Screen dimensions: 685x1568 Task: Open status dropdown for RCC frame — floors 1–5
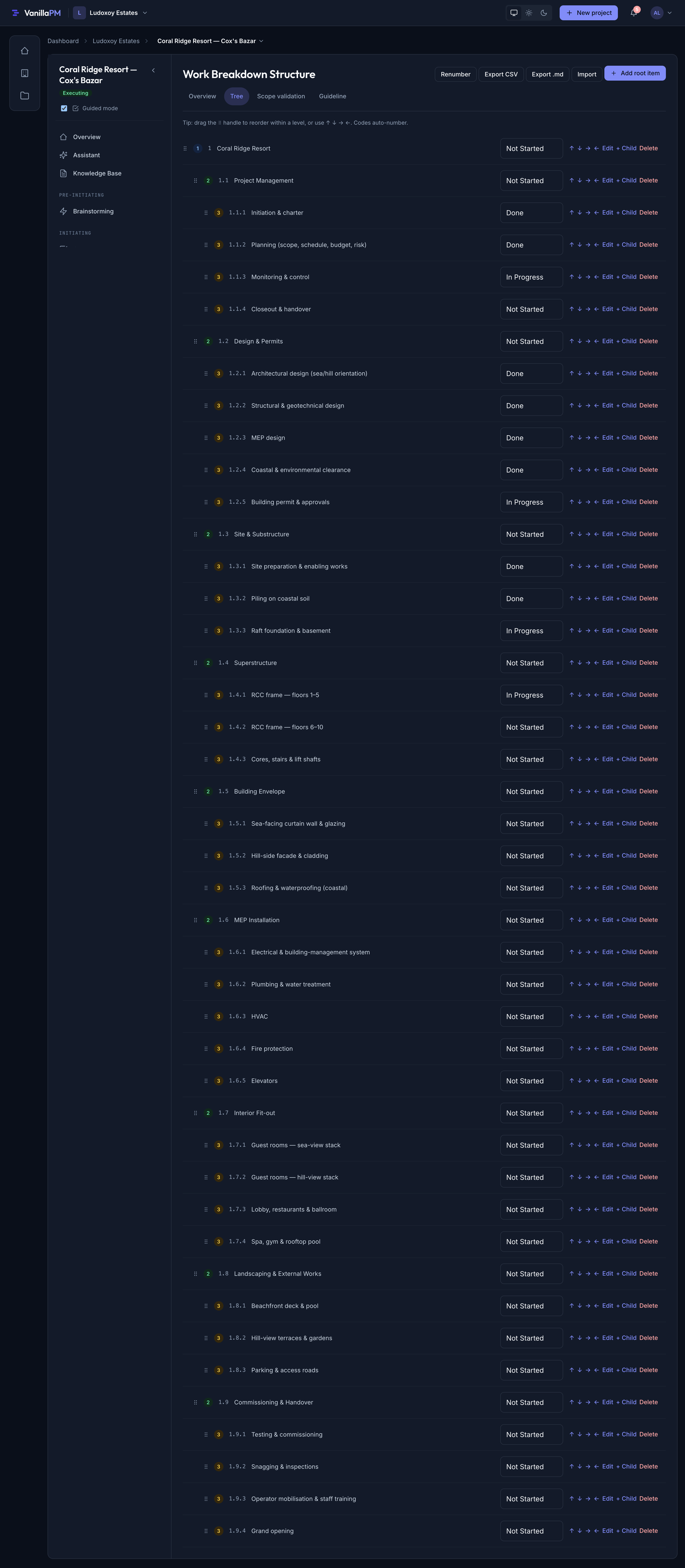click(x=531, y=695)
